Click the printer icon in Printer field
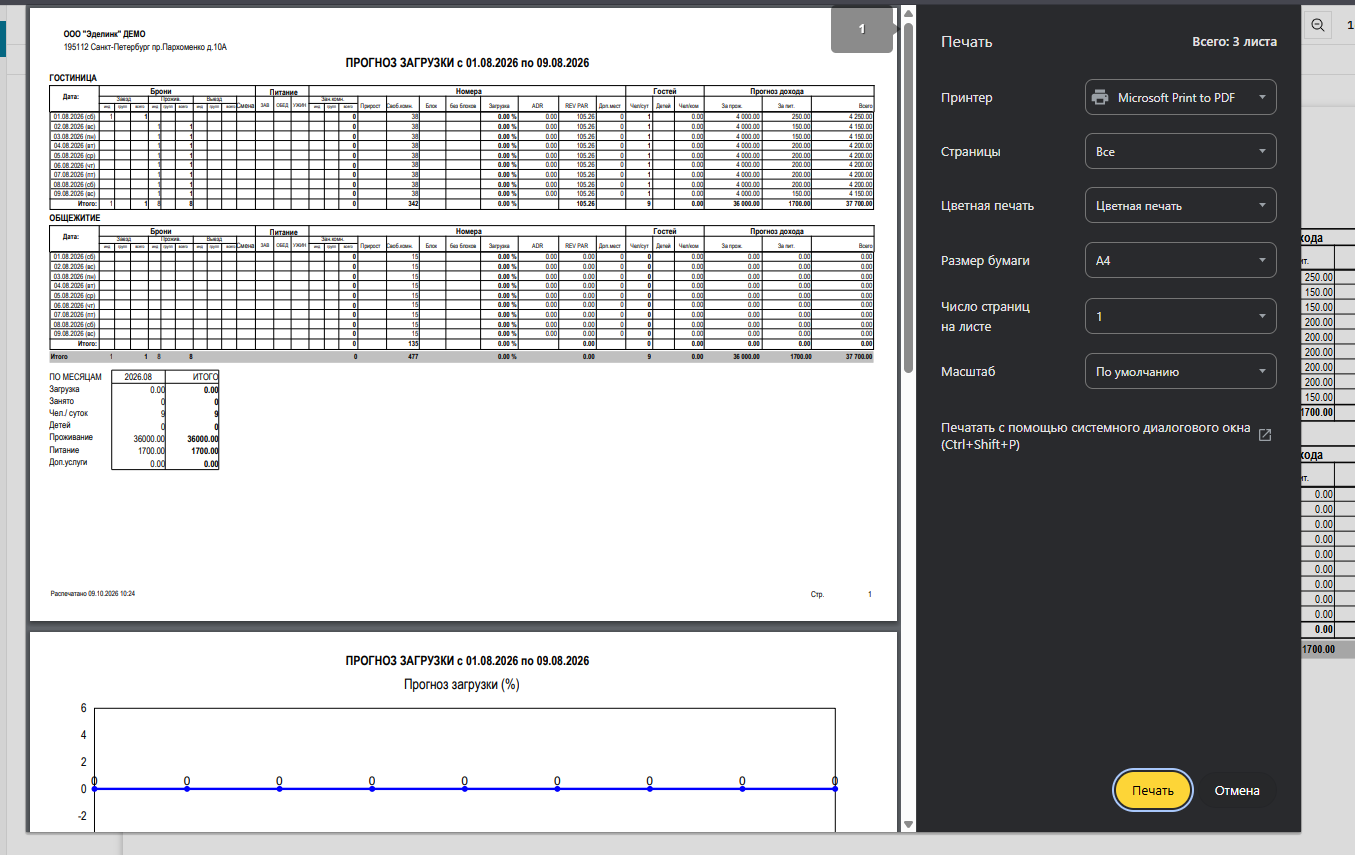The width and height of the screenshot is (1355, 855). click(x=1101, y=98)
